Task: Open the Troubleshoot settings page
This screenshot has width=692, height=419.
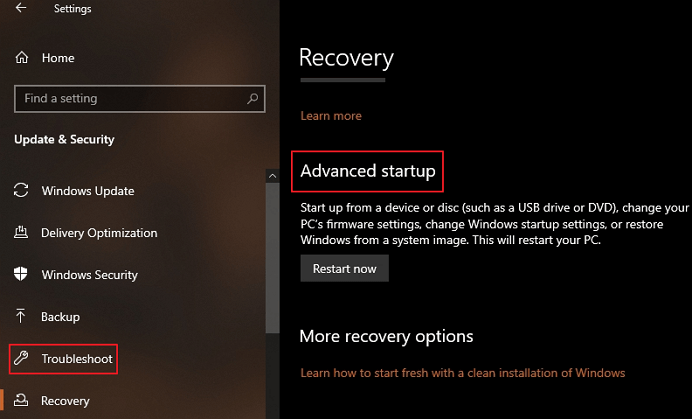Action: pos(77,359)
